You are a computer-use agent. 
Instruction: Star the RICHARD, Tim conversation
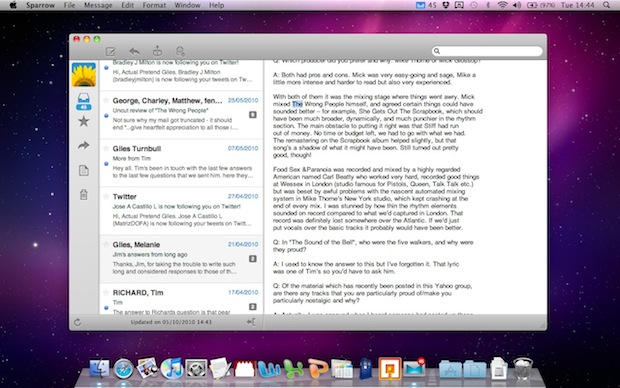[x=106, y=292]
